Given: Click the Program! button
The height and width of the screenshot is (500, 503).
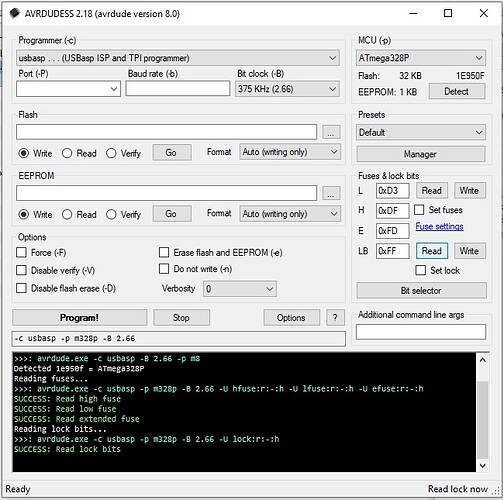Looking at the screenshot, I should (x=80, y=318).
